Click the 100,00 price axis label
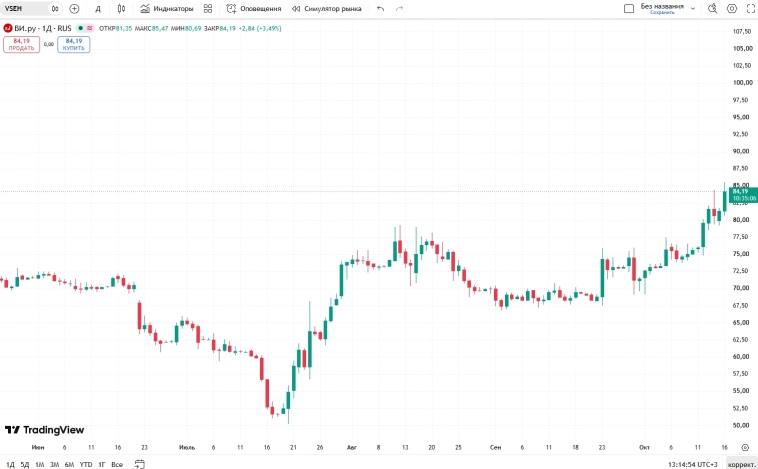This screenshot has height=469, width=758. [x=743, y=83]
